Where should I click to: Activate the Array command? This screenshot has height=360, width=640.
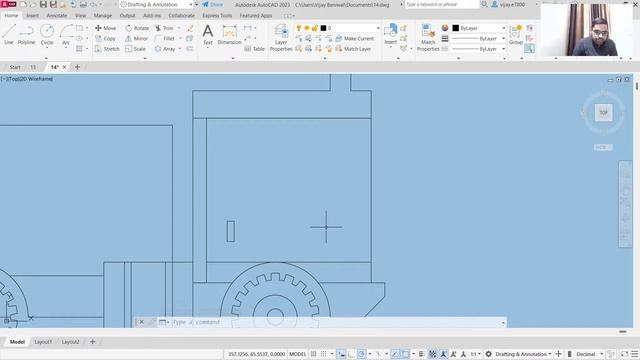click(x=165, y=49)
